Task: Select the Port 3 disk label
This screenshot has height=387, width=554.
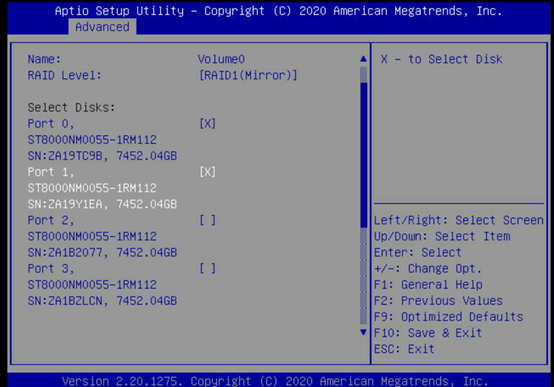Action: pos(51,269)
